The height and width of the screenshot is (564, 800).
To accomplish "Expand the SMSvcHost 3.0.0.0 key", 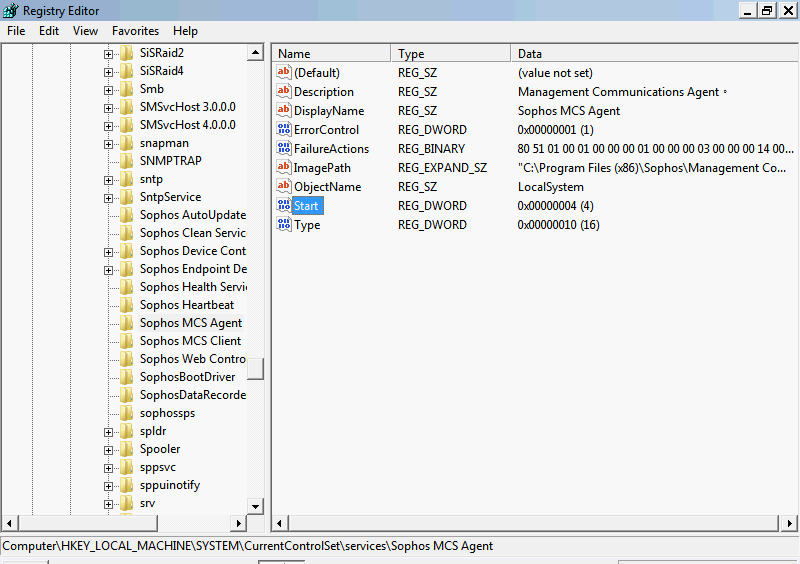I will (x=108, y=108).
